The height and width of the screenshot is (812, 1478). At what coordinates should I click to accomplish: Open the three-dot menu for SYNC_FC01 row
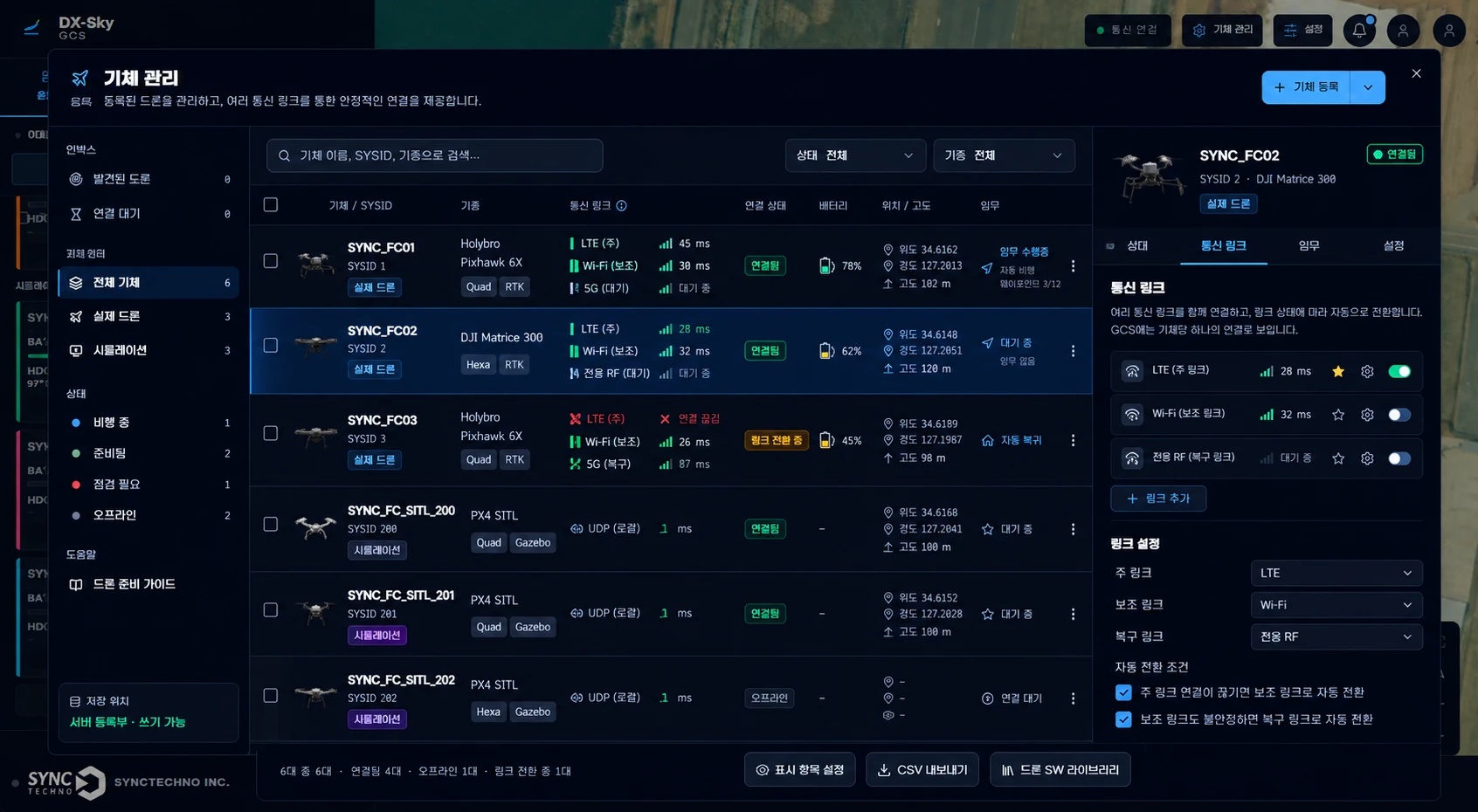pos(1073,266)
